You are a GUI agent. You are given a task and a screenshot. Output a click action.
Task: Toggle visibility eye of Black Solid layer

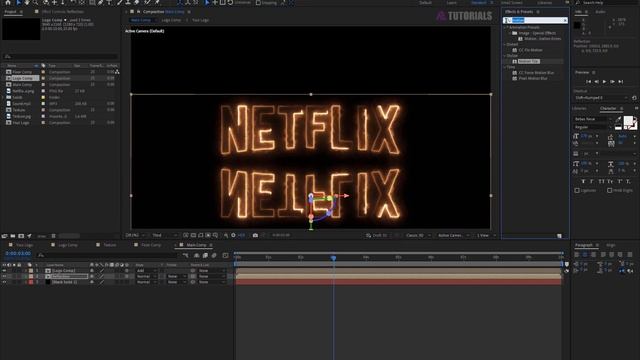tap(4, 282)
